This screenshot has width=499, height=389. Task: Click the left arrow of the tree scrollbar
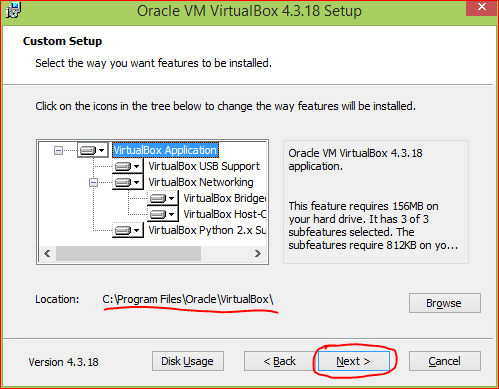click(47, 254)
